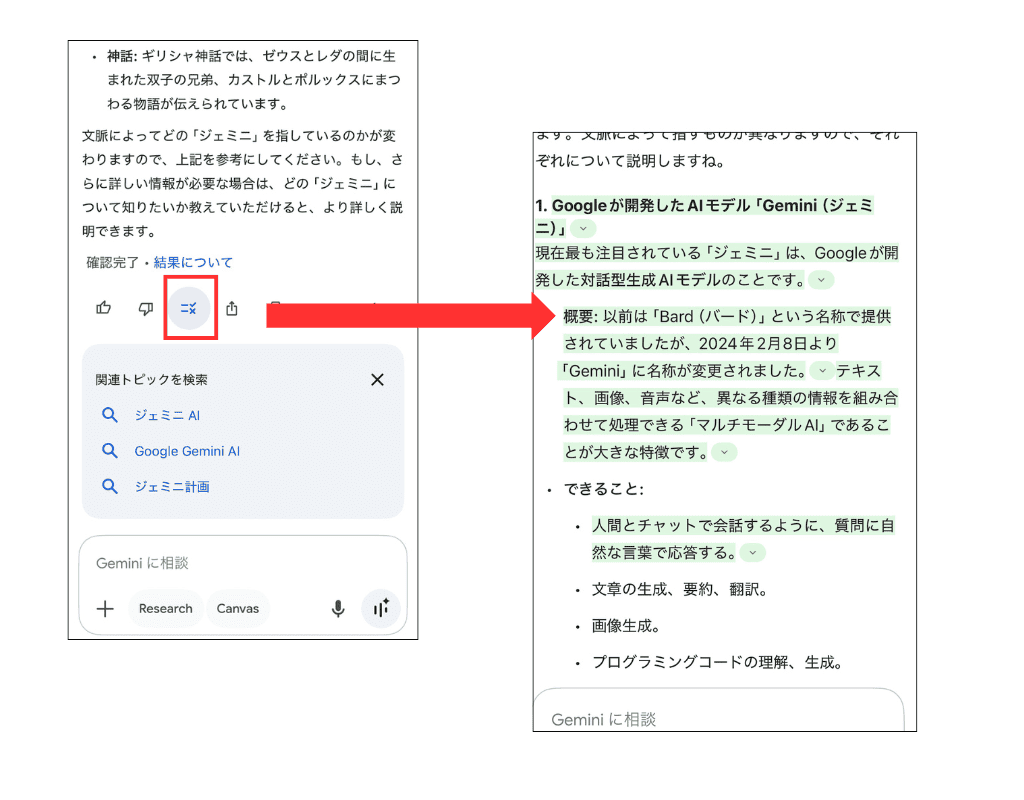The height and width of the screenshot is (800, 1024).
Task: Expand chevron after 大きな特徴です sentence
Action: [x=724, y=452]
